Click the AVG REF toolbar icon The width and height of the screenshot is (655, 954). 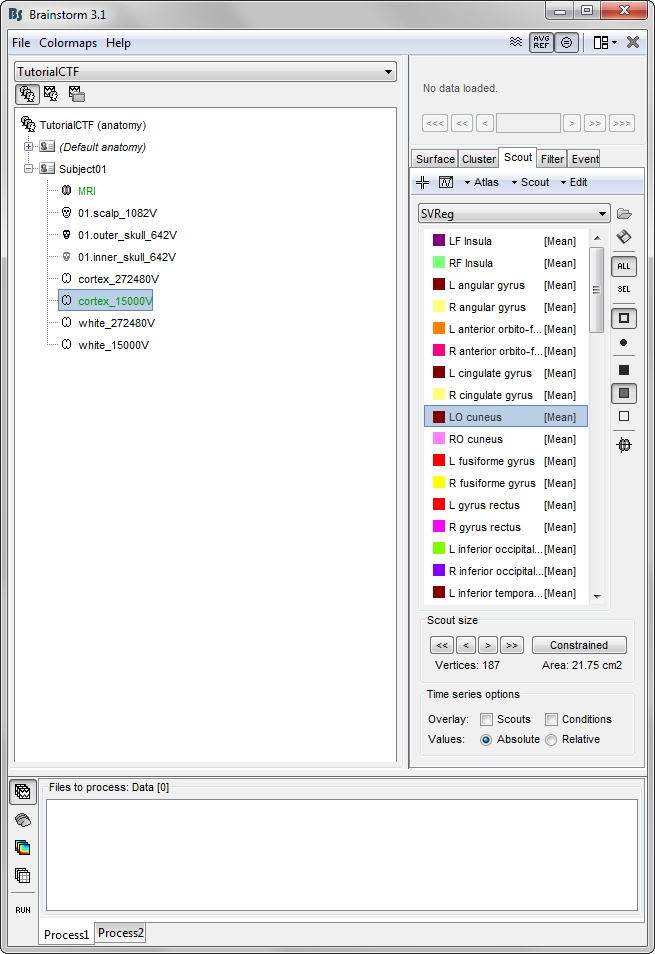point(540,42)
